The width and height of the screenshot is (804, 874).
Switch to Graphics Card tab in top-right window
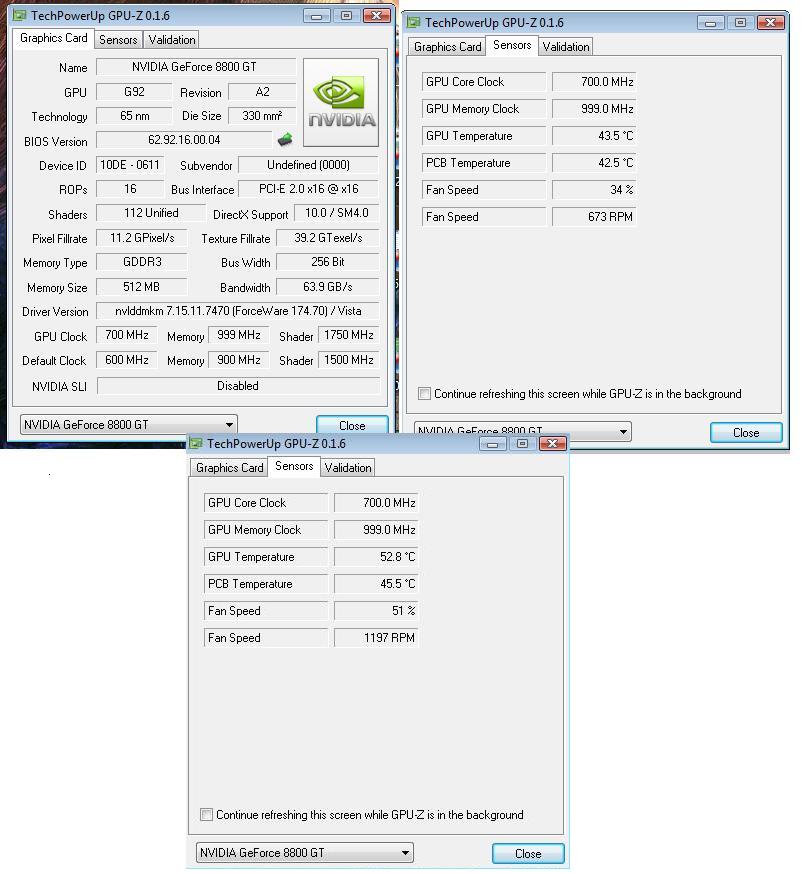447,47
